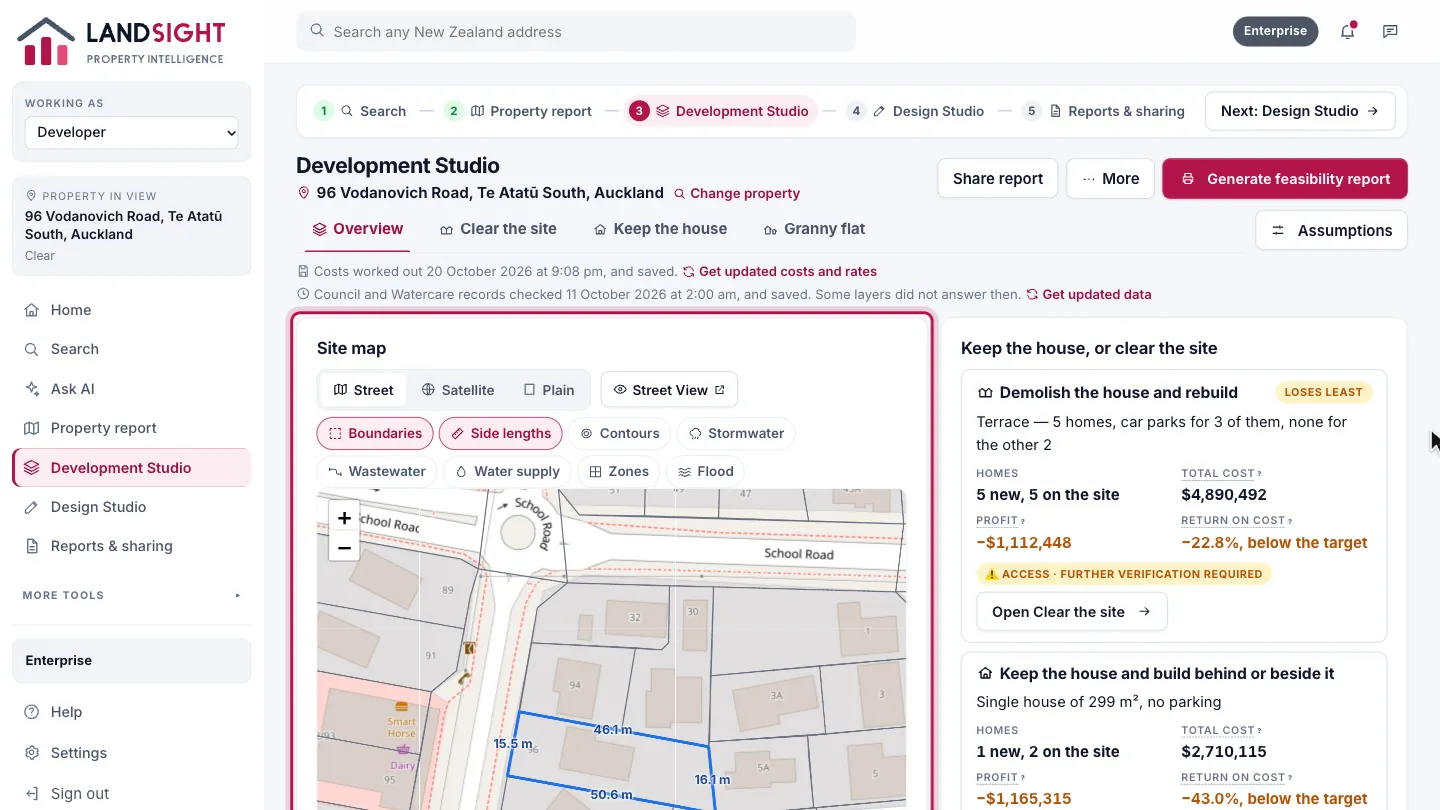Click the Loses Least badge
Viewport: 1440px width, 810px height.
[1323, 393]
